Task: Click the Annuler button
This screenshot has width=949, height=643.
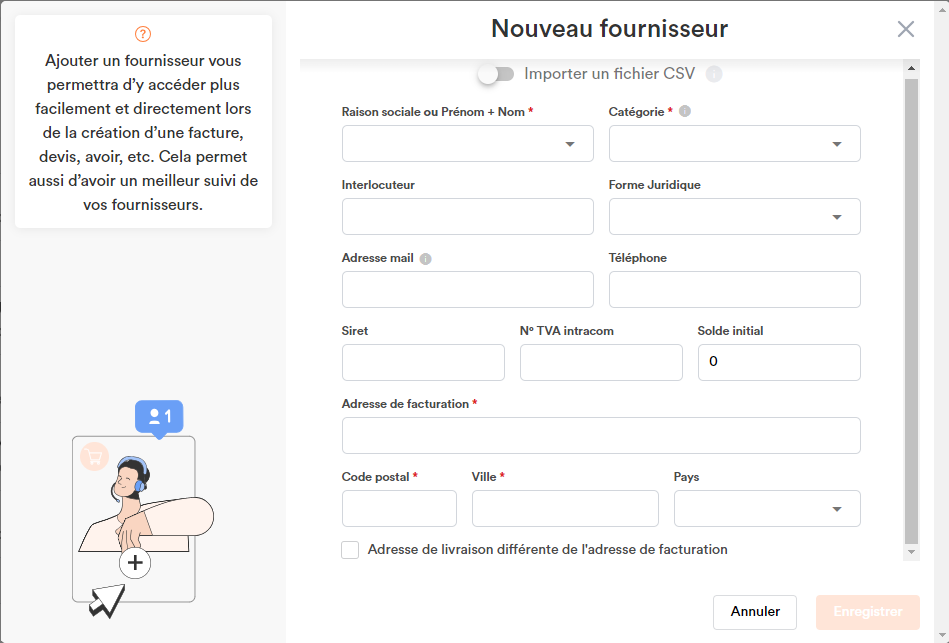Action: [x=755, y=612]
